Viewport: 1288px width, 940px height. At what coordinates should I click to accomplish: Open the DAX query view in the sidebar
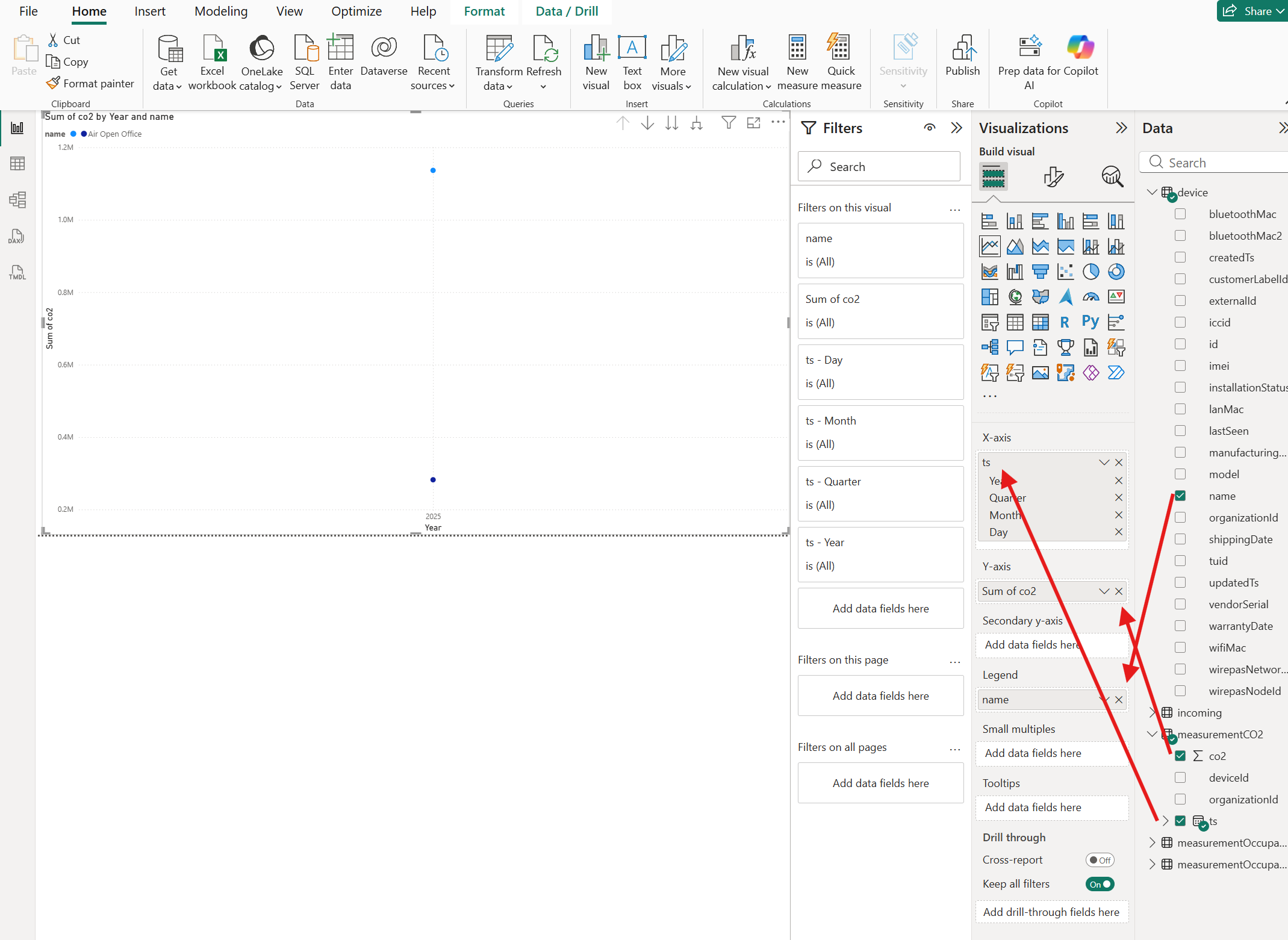click(x=17, y=236)
